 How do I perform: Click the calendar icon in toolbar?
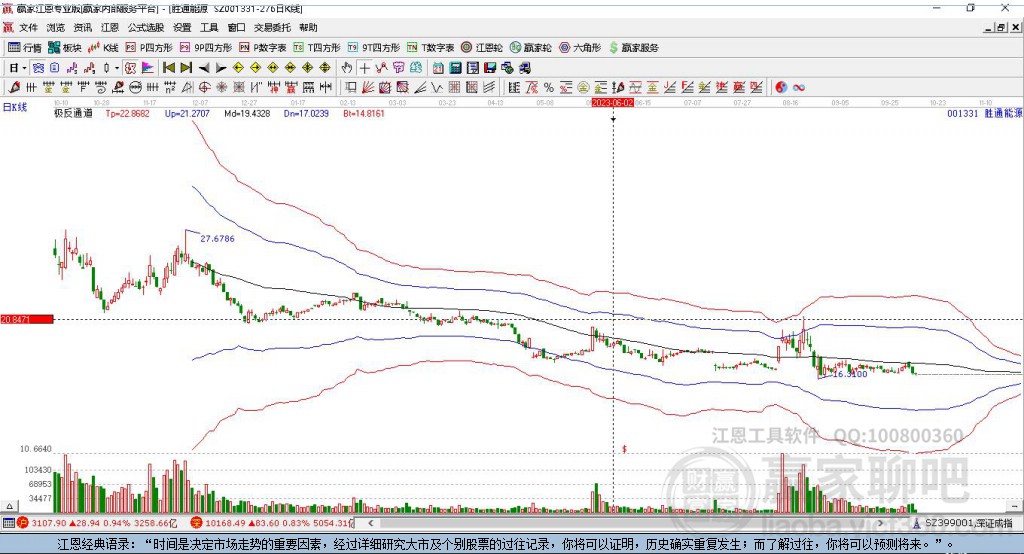click(438, 68)
